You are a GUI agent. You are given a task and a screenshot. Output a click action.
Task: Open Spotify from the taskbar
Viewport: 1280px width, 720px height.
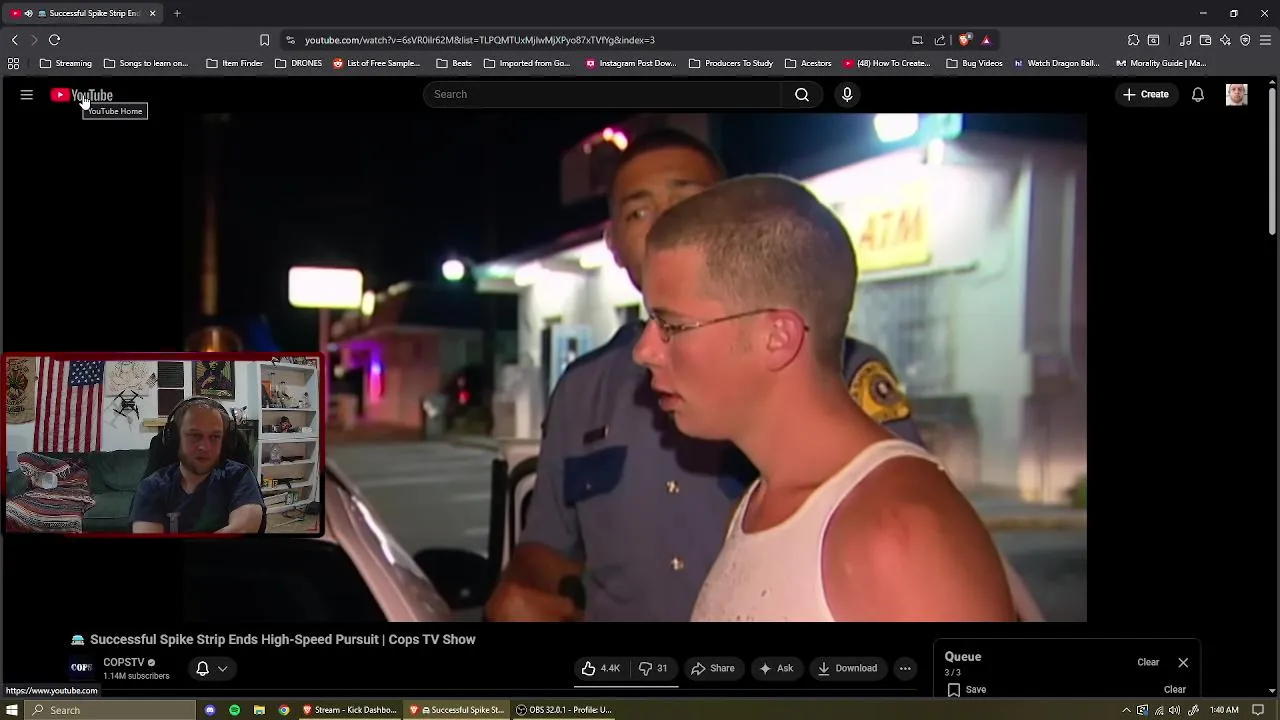[235, 710]
